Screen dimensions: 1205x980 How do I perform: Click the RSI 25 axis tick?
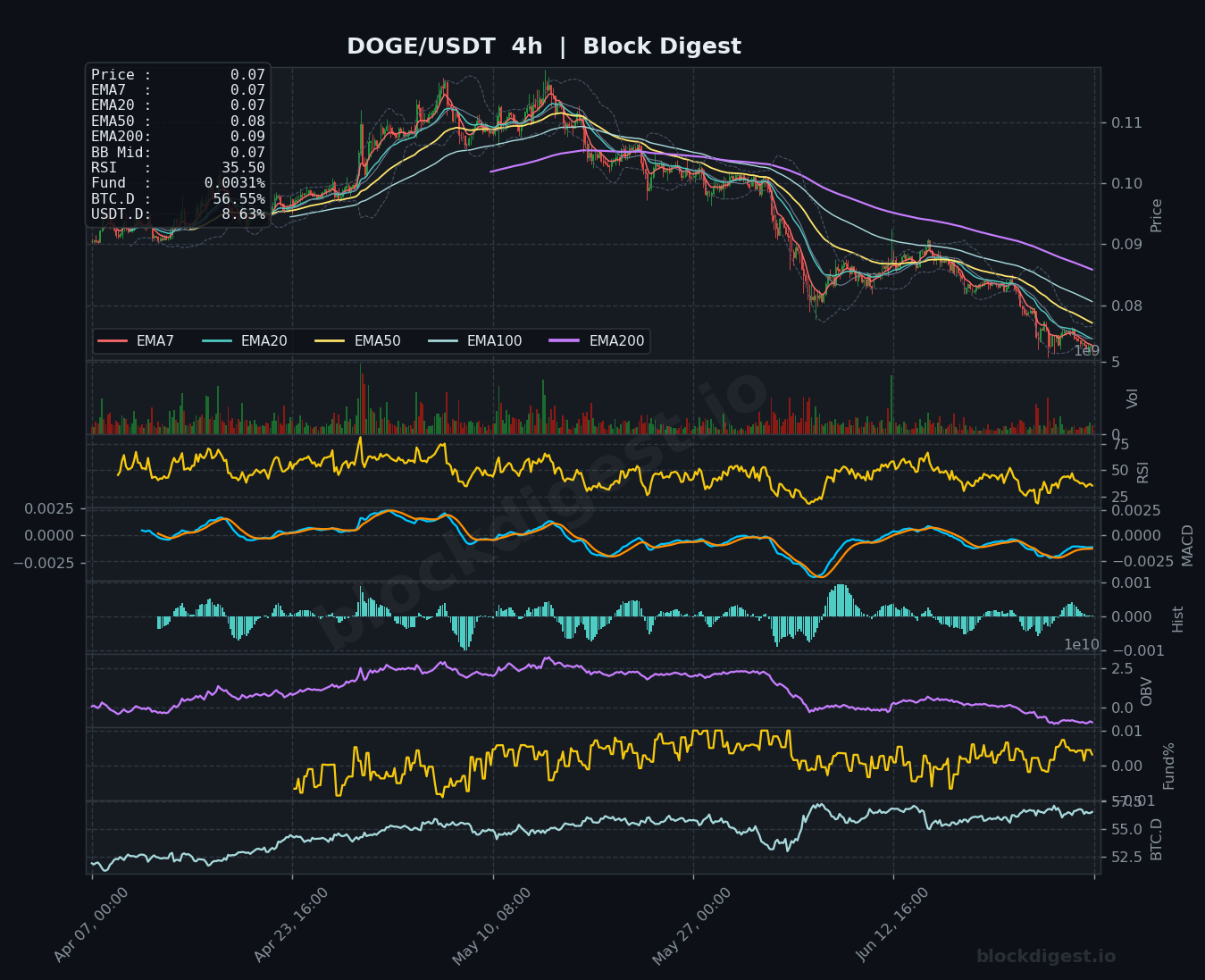click(x=1120, y=498)
